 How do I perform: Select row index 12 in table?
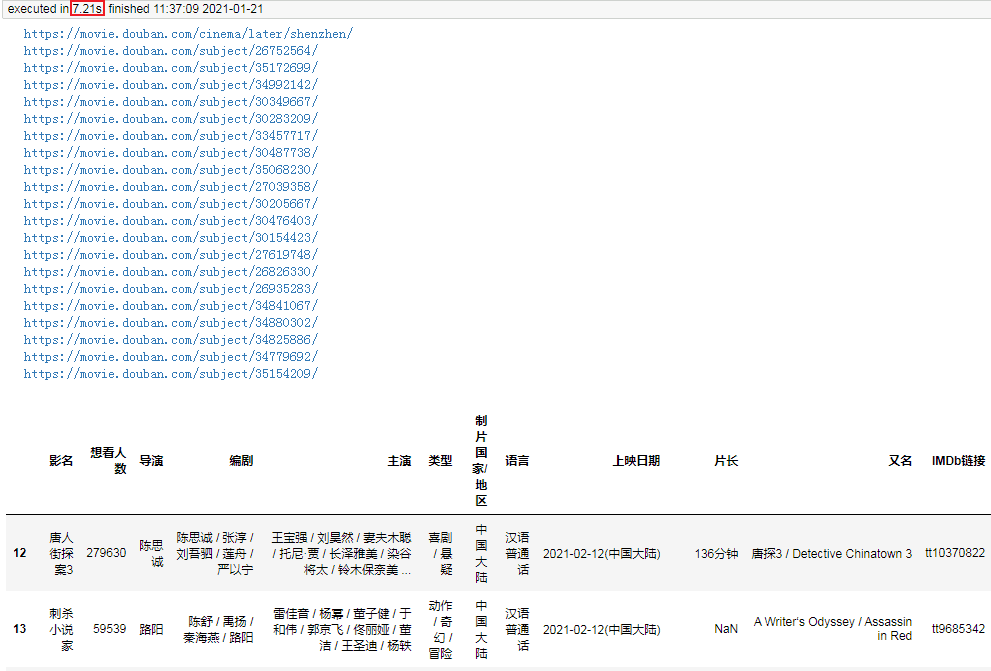(x=20, y=553)
